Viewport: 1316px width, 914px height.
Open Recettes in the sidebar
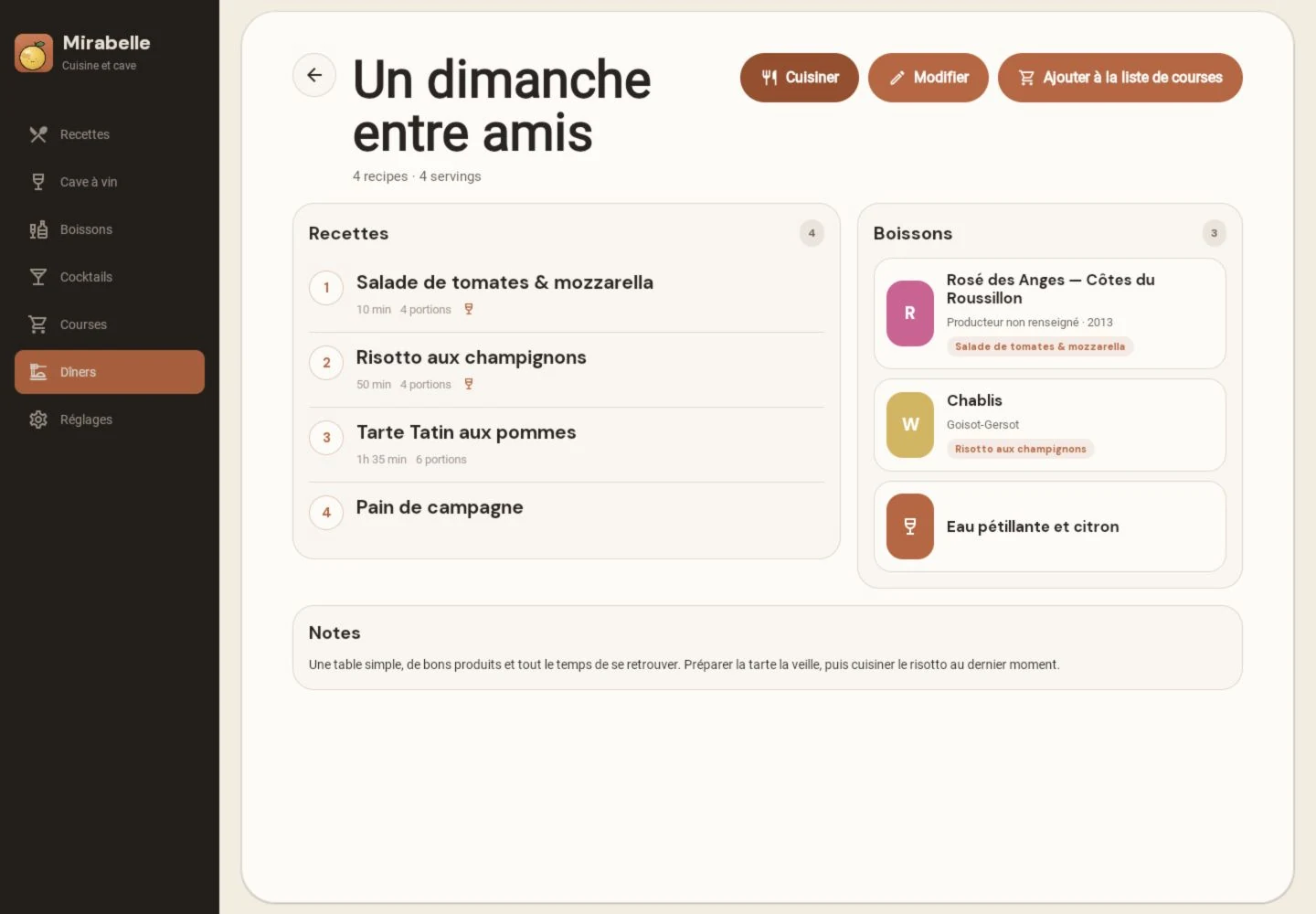pos(110,134)
